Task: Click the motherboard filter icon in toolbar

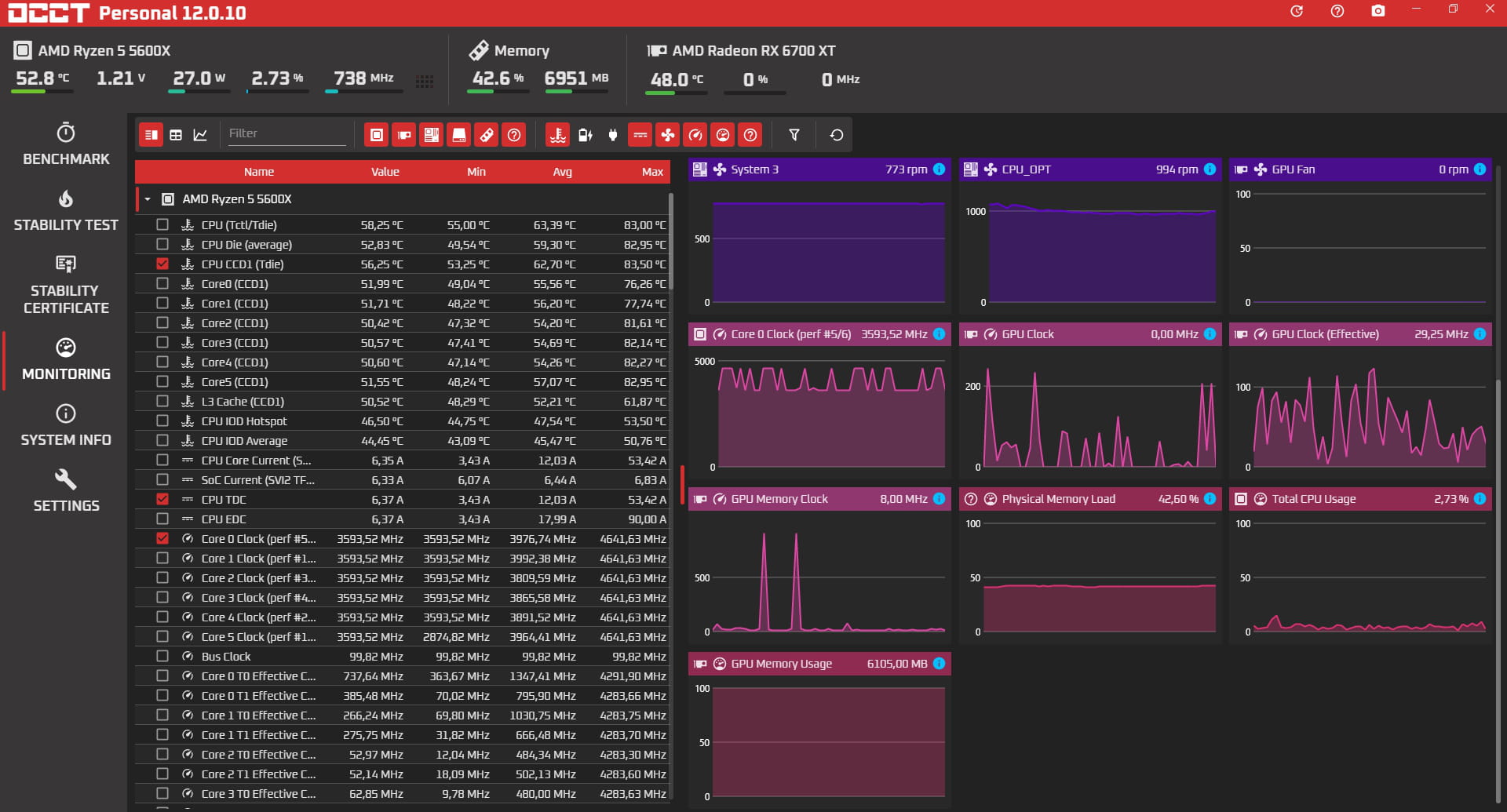Action: tap(431, 135)
